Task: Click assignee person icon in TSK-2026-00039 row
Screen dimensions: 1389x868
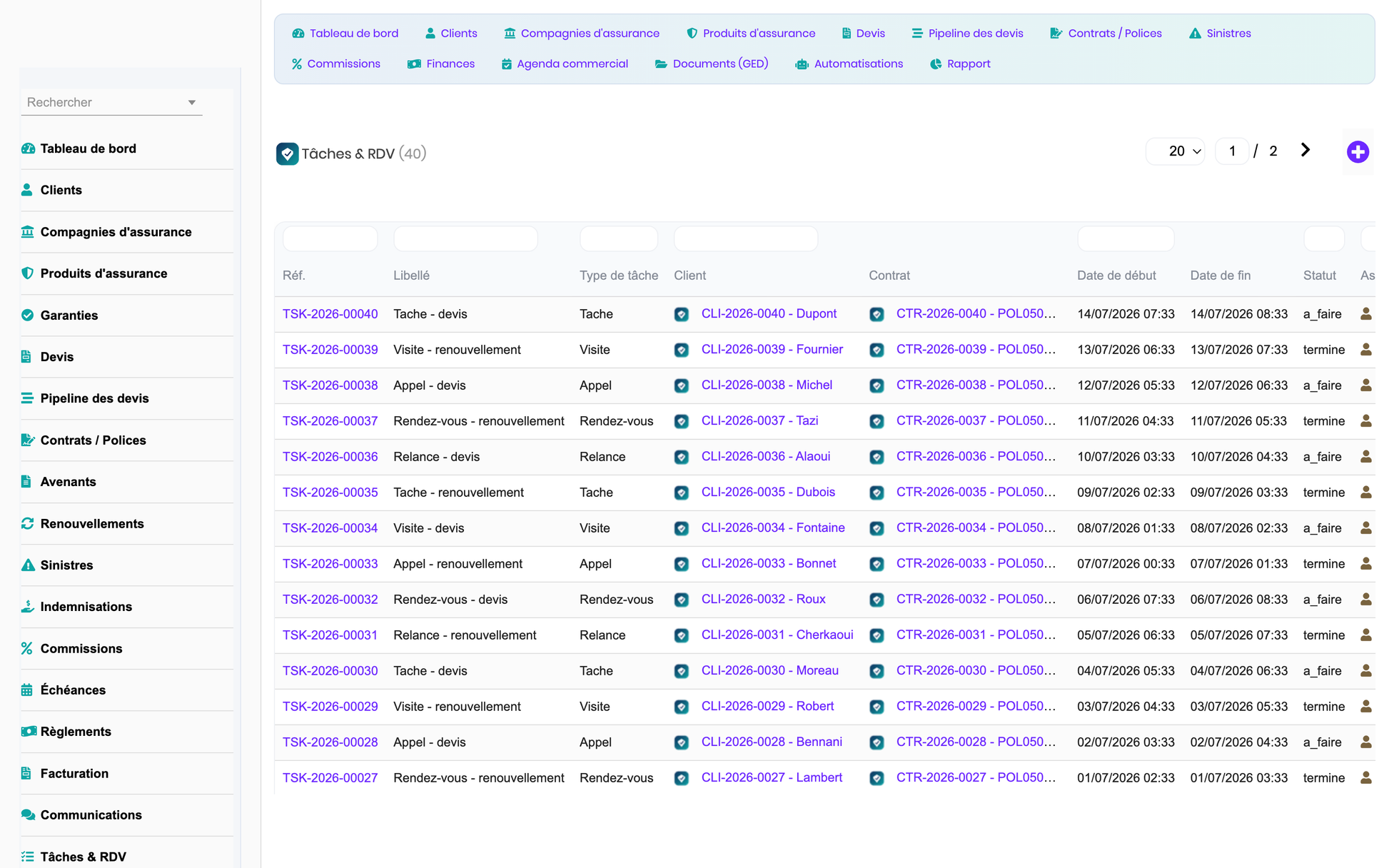Action: click(1365, 349)
